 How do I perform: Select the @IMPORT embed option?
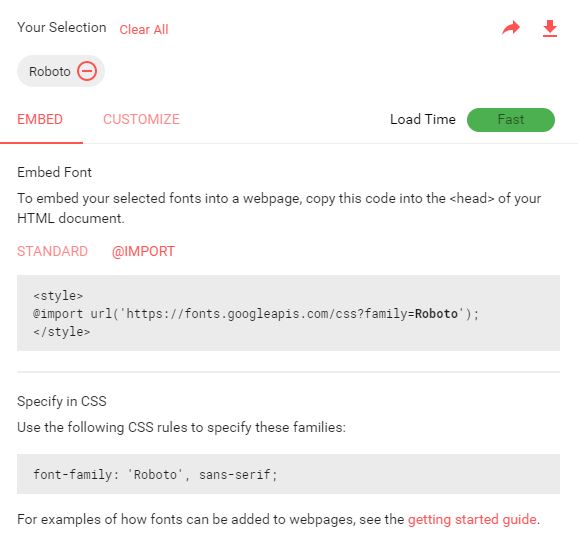[x=143, y=251]
